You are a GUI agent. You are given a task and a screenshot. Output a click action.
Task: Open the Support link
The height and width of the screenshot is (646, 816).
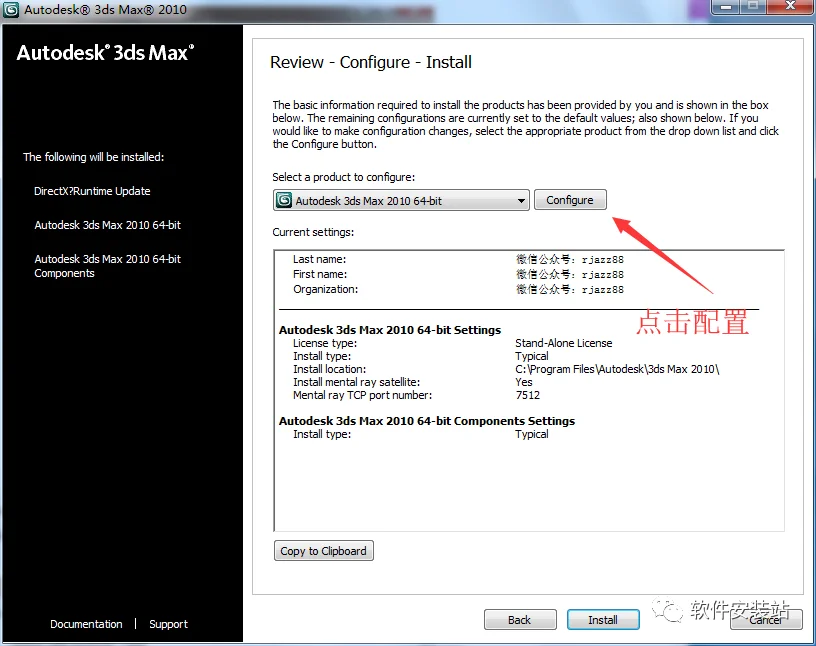pyautogui.click(x=169, y=624)
